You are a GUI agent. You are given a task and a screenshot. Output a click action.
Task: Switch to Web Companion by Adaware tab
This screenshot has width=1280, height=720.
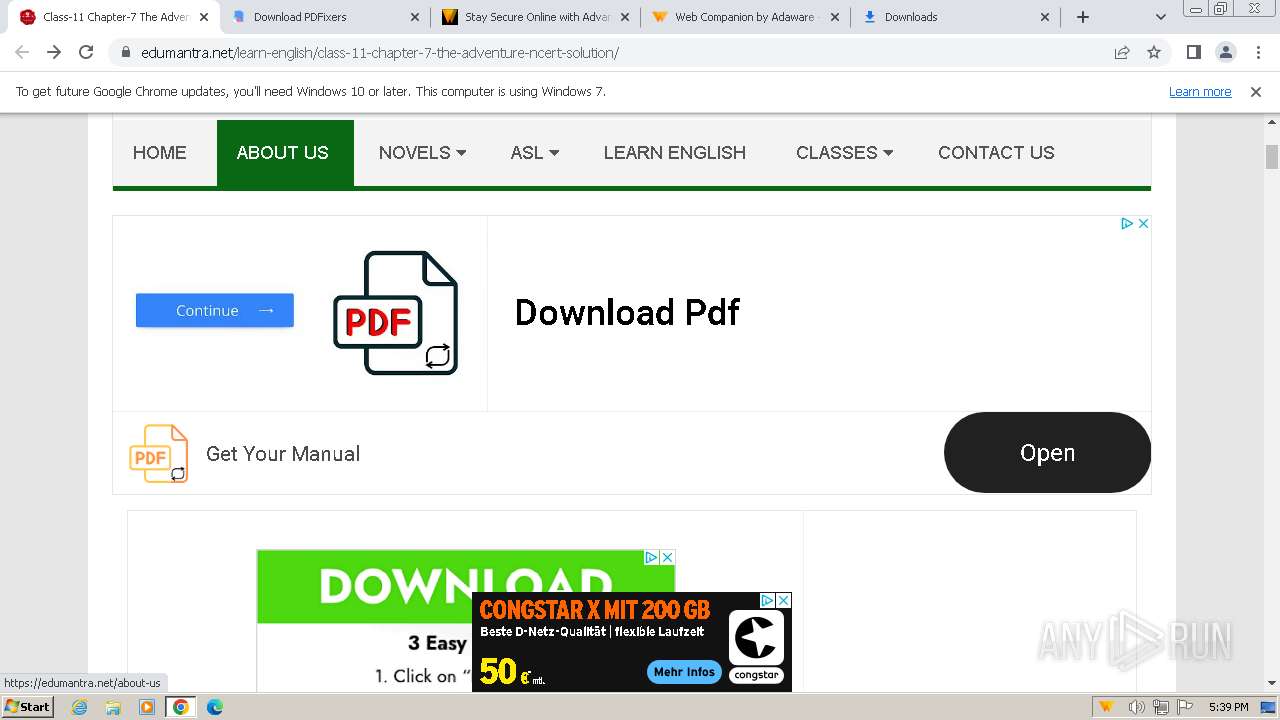(x=747, y=17)
